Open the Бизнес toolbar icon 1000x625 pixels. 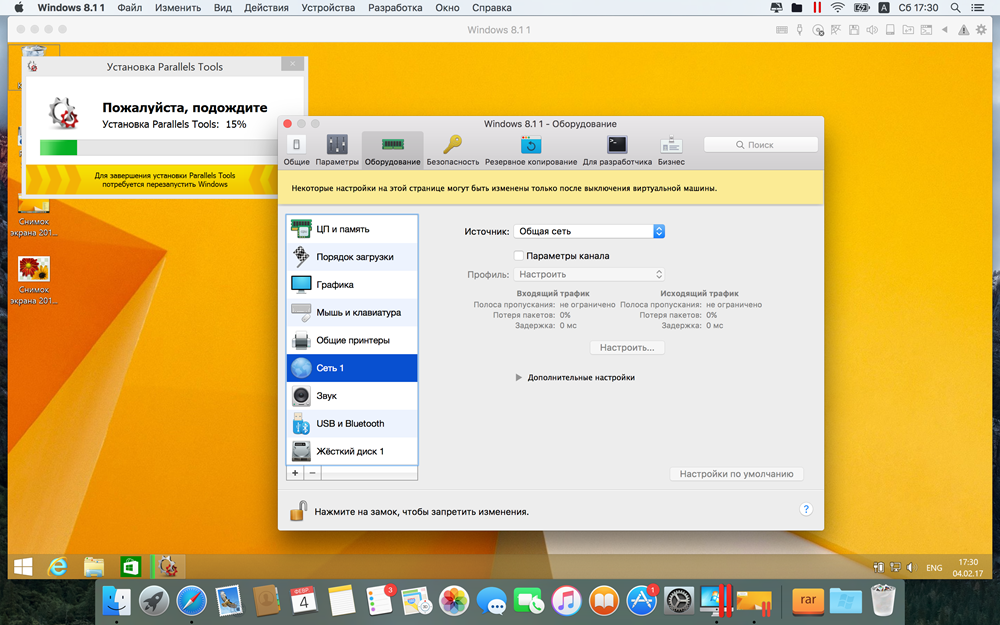pyautogui.click(x=671, y=147)
